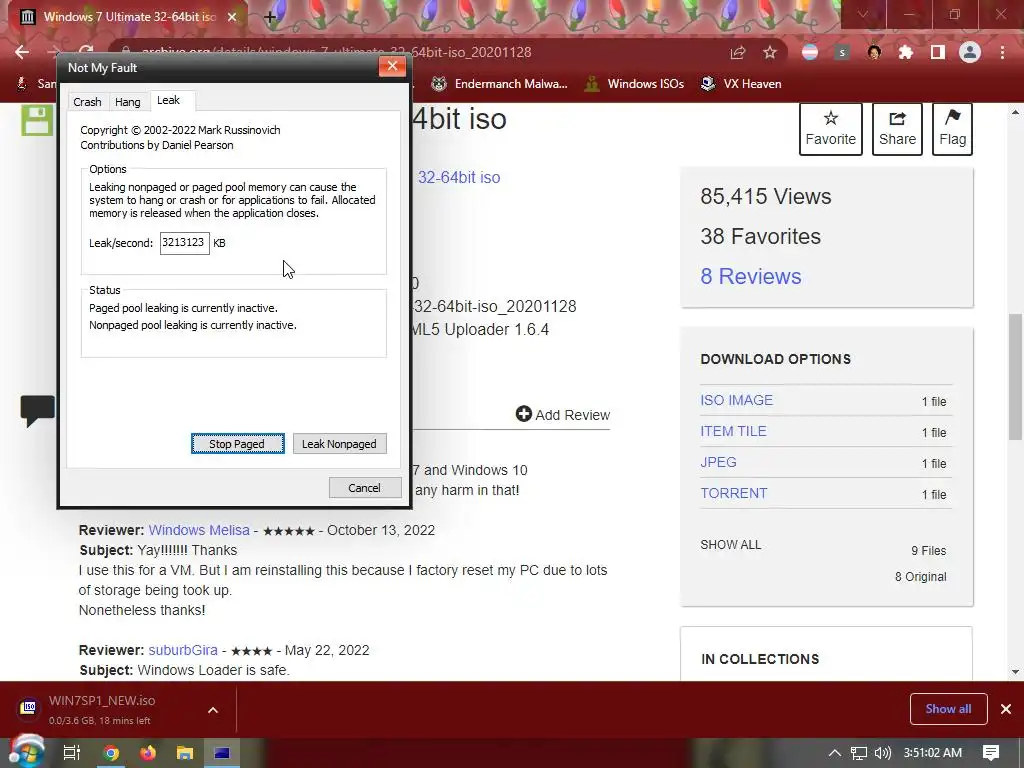
Task: Click the page scrollbar down arrow
Action: [x=1015, y=671]
